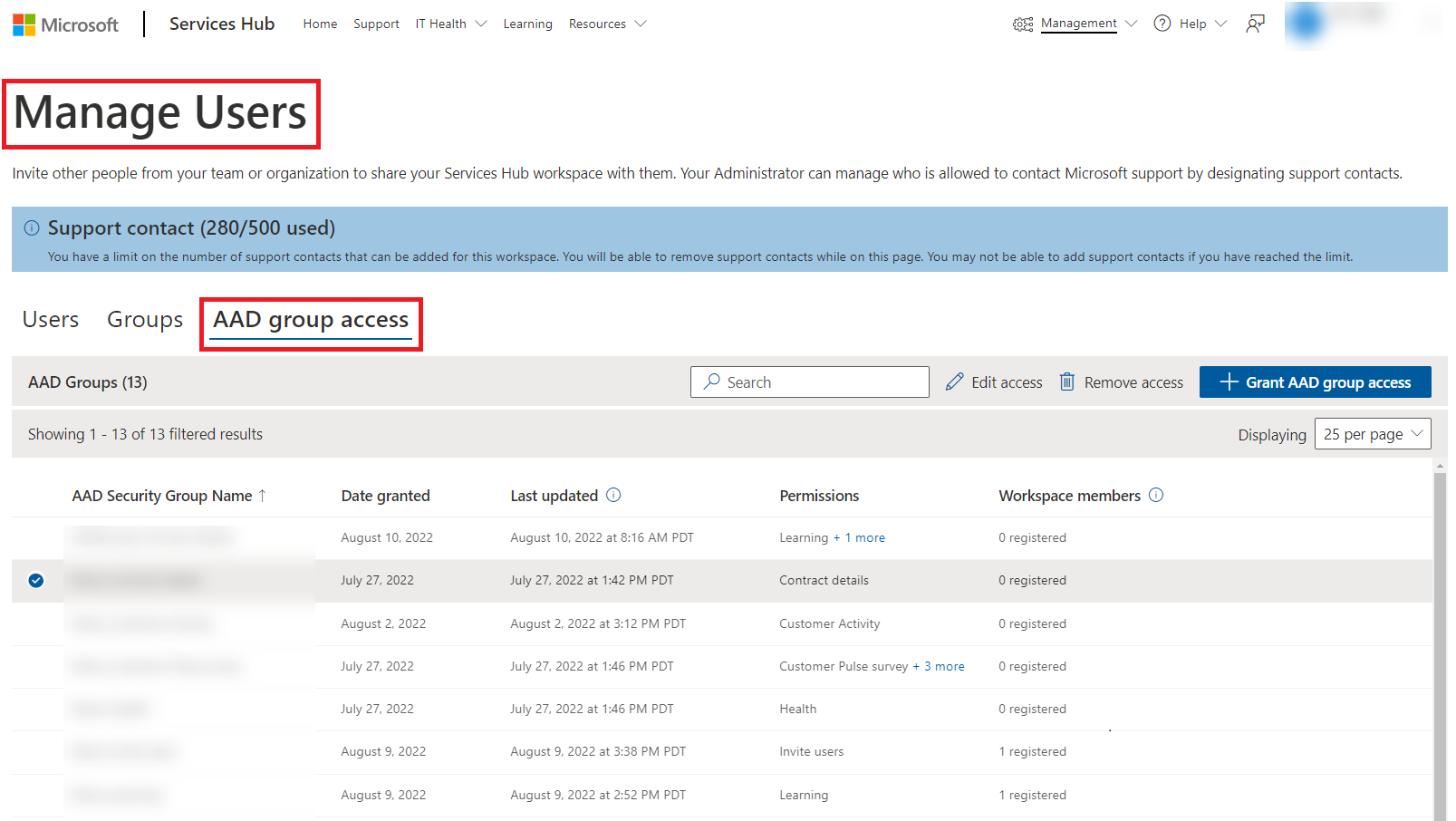
Task: Click the '1 more' permissions link
Action: pyautogui.click(x=864, y=537)
